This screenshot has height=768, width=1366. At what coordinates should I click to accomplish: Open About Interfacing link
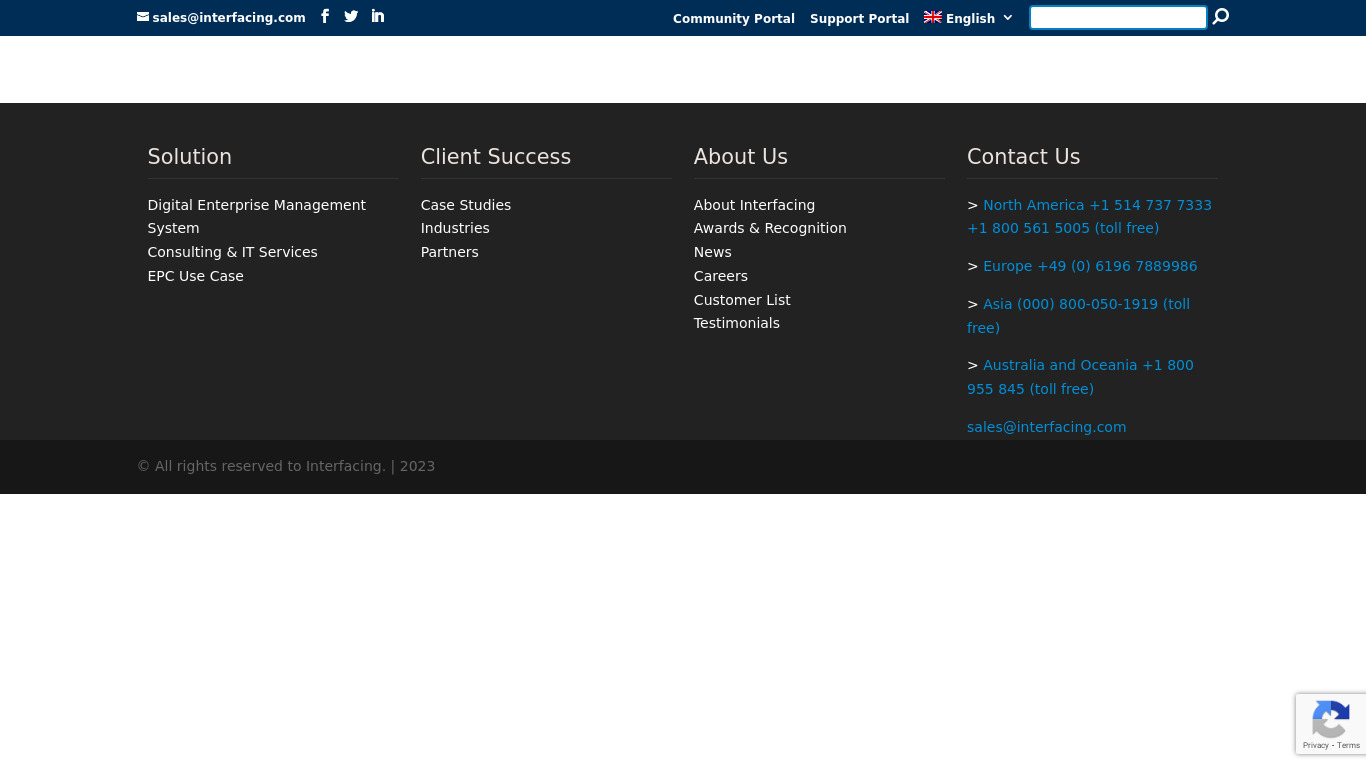tap(754, 205)
